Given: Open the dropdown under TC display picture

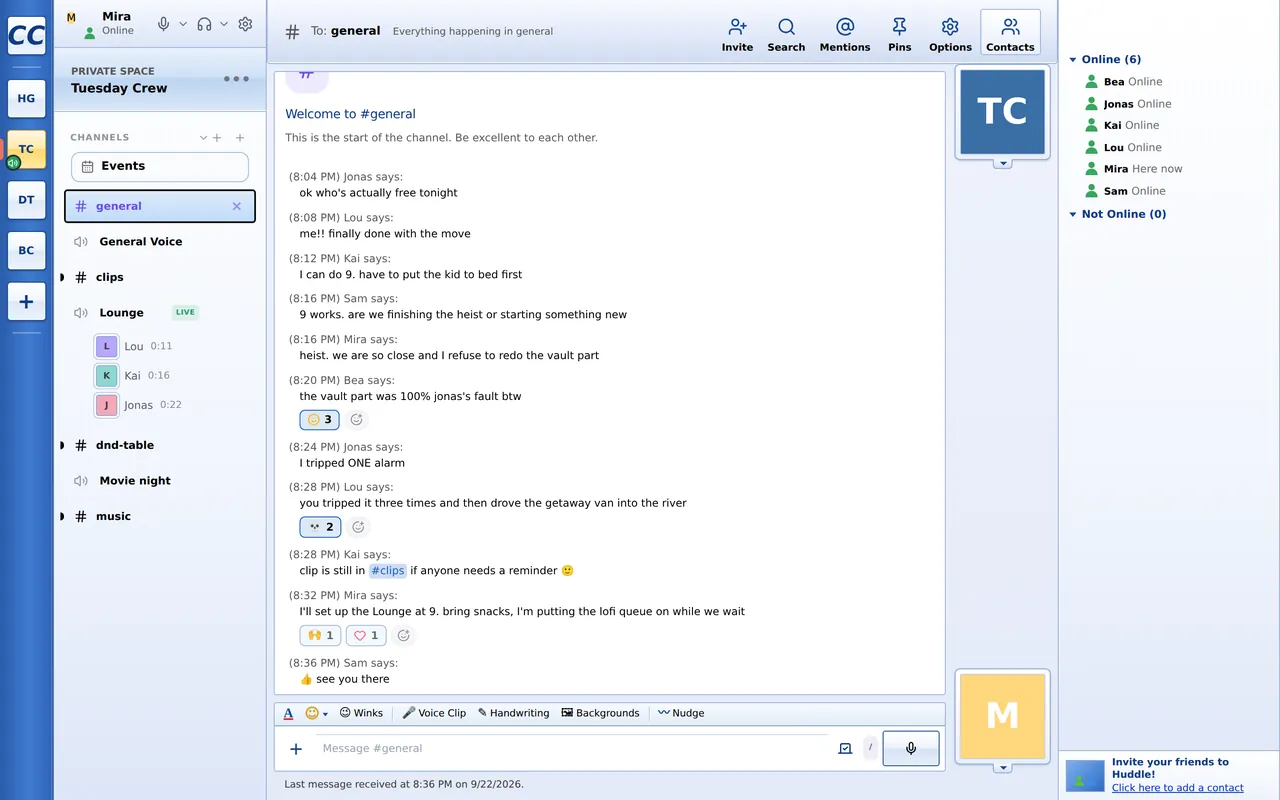Looking at the screenshot, I should [x=1002, y=164].
